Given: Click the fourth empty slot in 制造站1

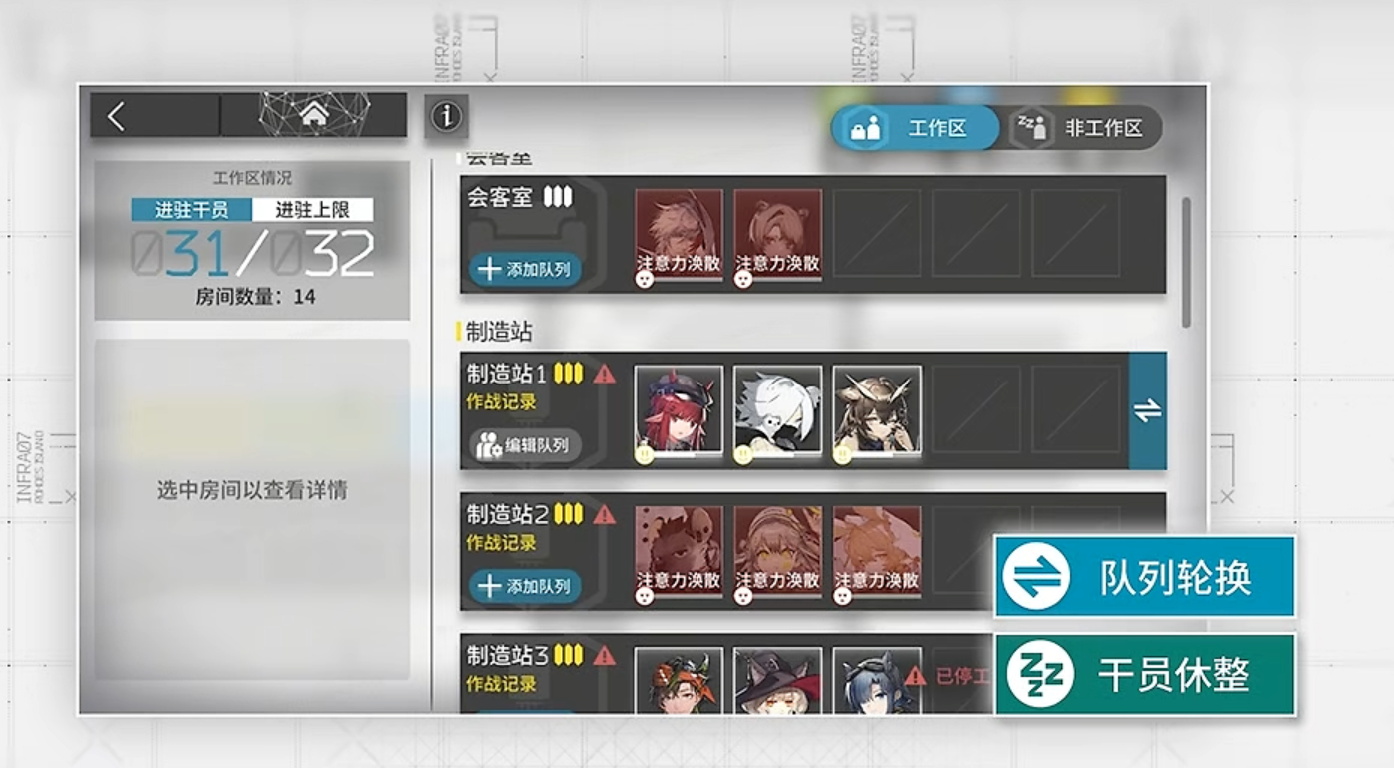Looking at the screenshot, I should (976, 410).
